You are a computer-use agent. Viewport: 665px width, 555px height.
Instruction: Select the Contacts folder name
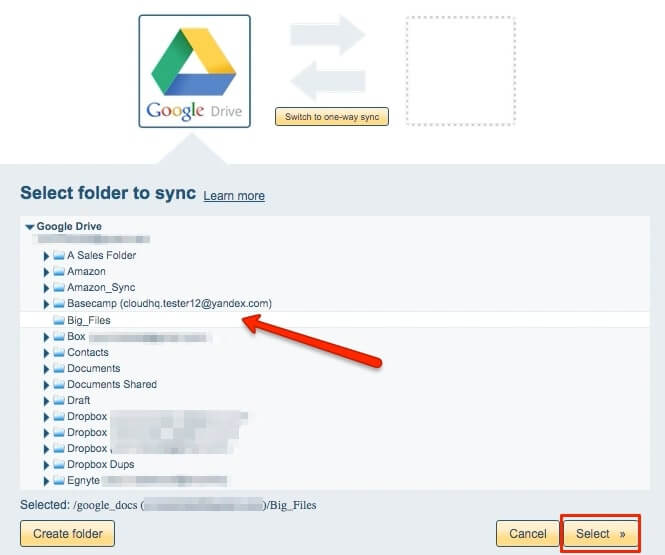(x=88, y=352)
